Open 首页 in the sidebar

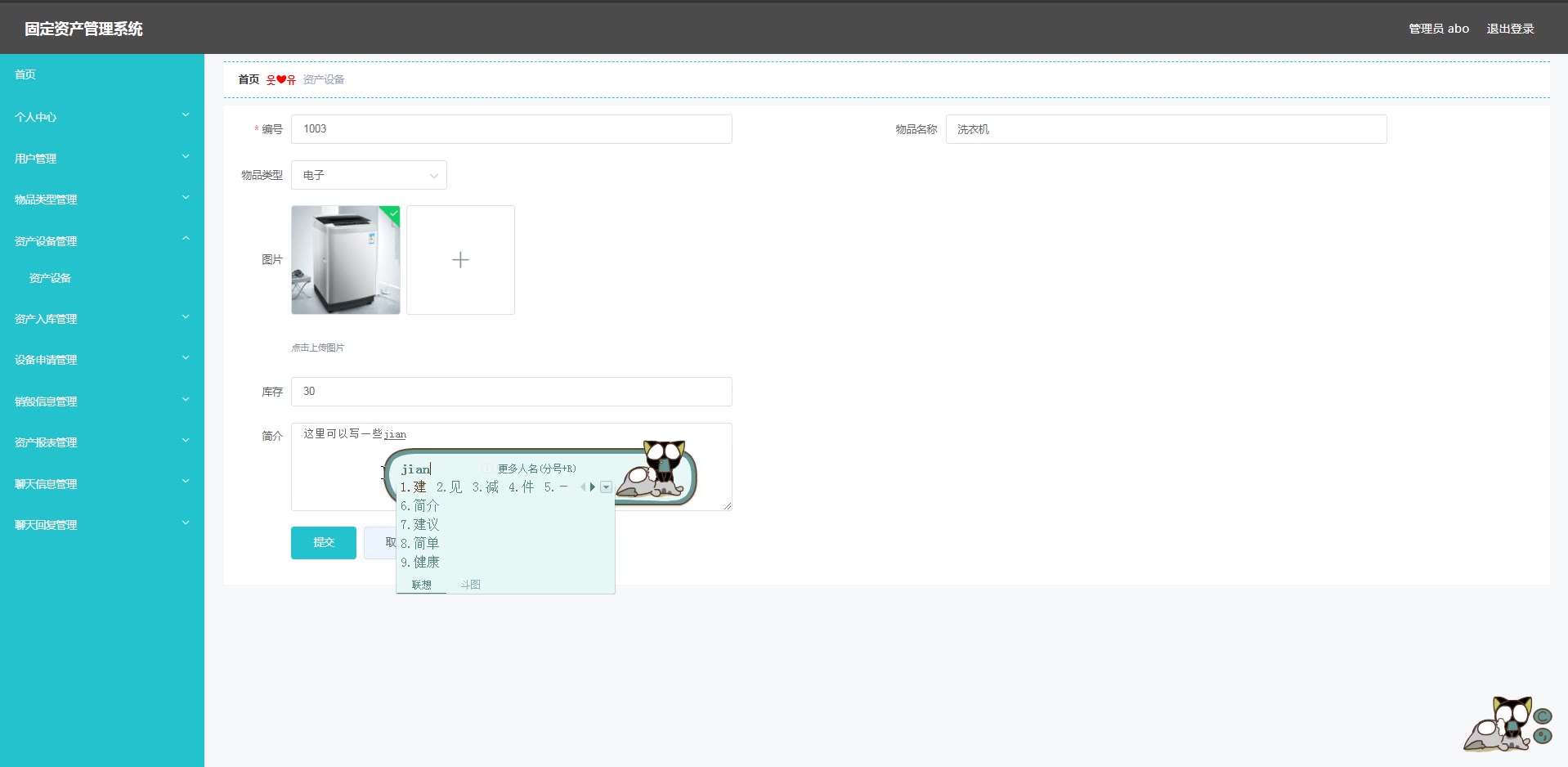102,74
